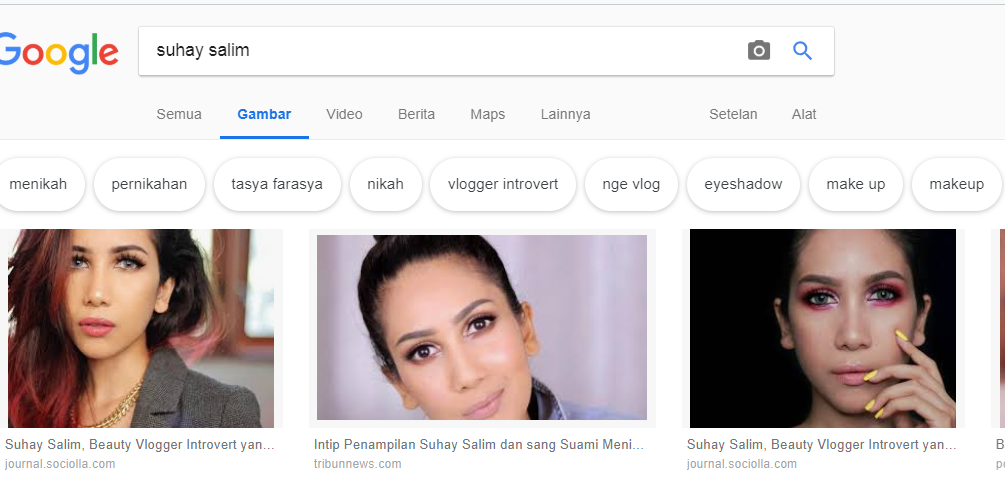
Task: Visit the tribunnews.com source link
Action: pos(358,464)
